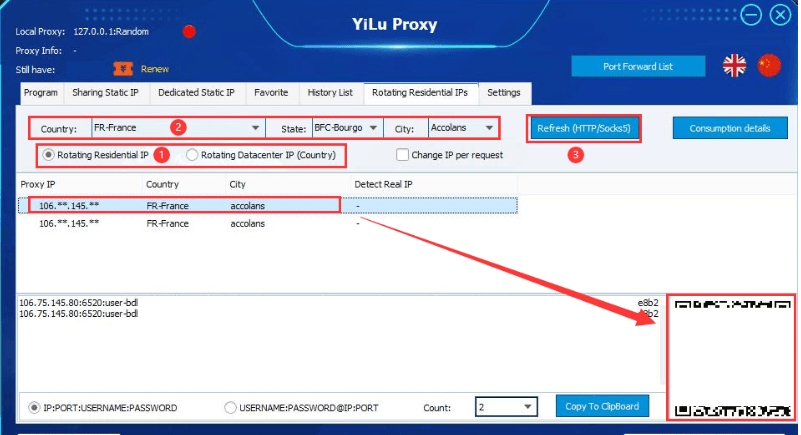Click the Renew link

[155, 69]
